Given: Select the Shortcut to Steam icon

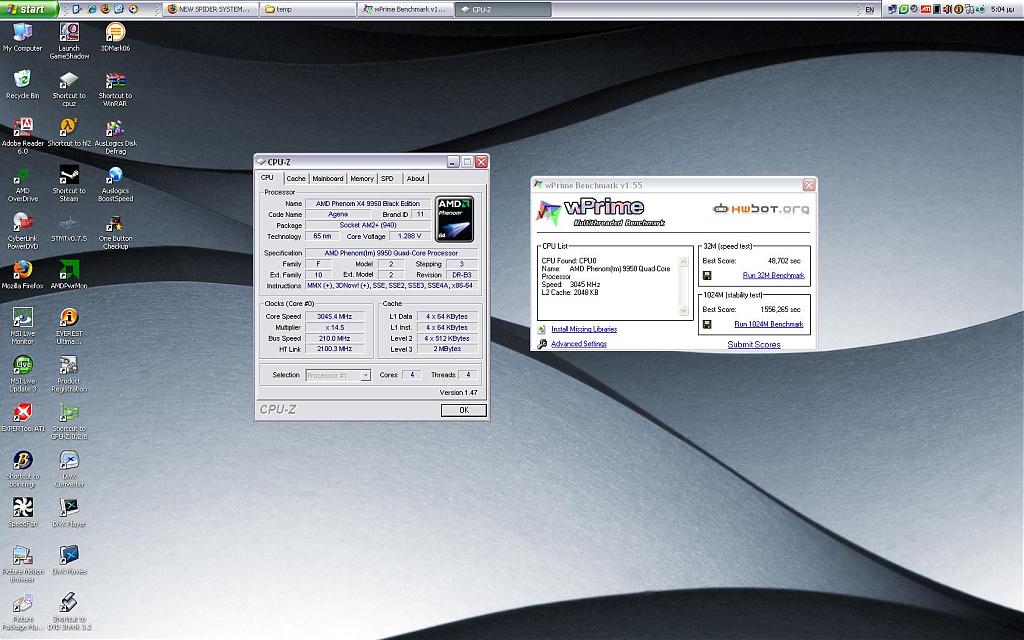Looking at the screenshot, I should tap(69, 184).
